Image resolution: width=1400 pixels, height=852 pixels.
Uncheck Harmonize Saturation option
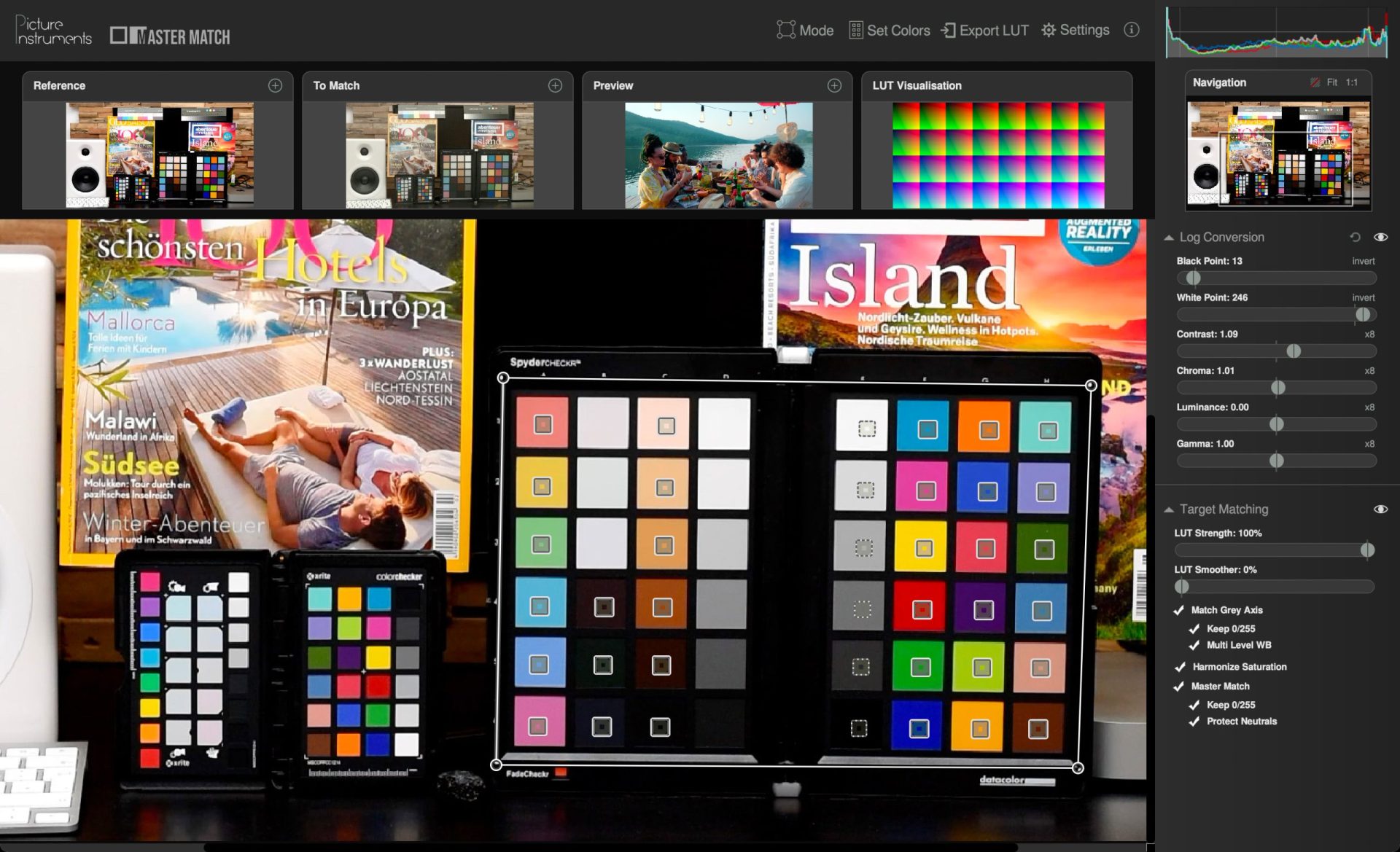(x=1180, y=667)
